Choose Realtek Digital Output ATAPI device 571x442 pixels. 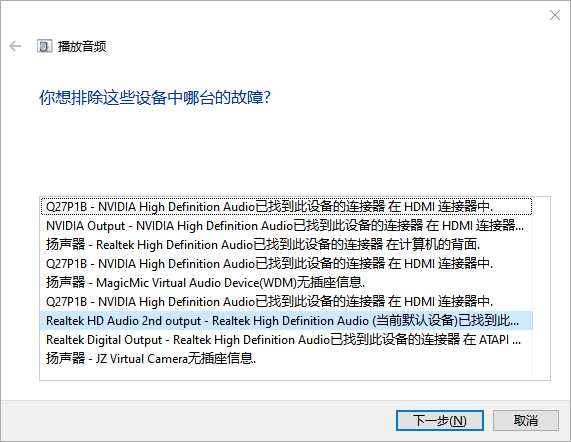pyautogui.click(x=286, y=339)
